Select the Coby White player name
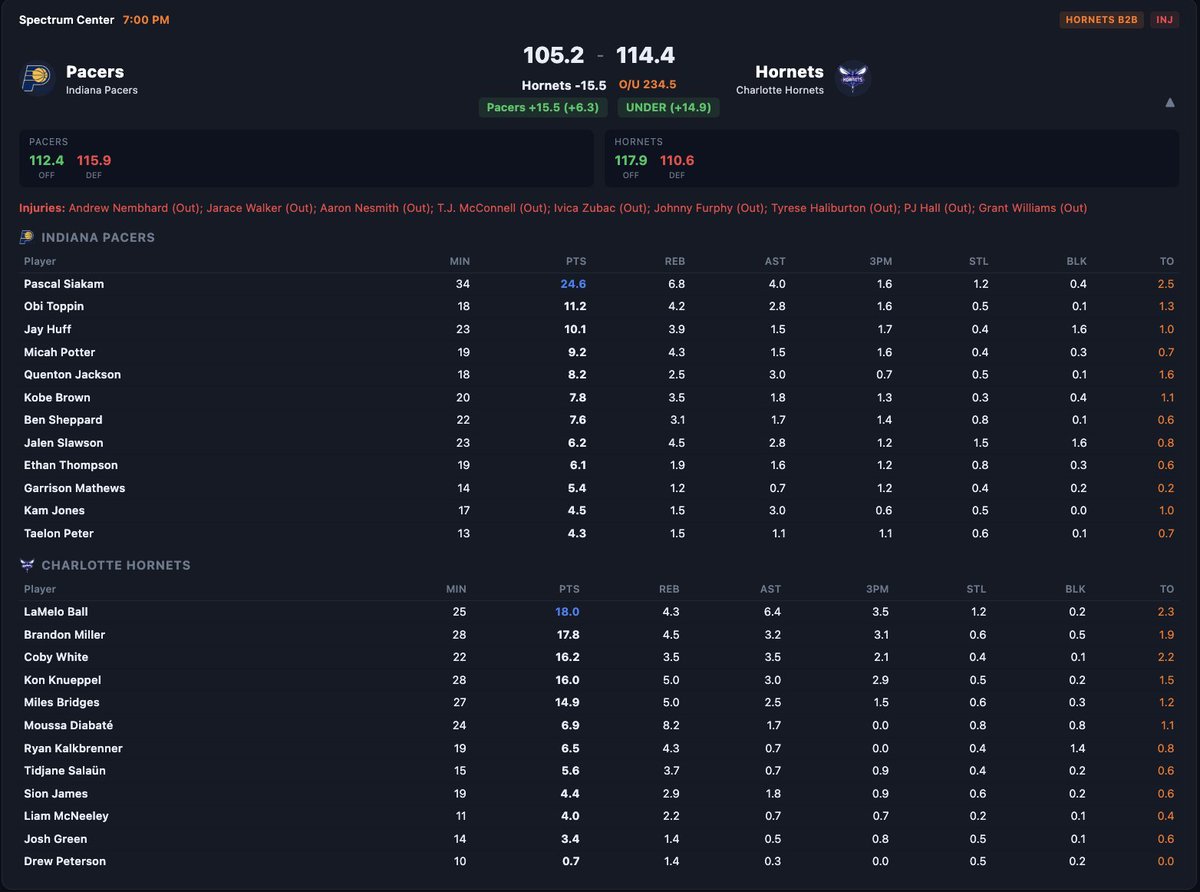The height and width of the screenshot is (892, 1200). click(56, 657)
